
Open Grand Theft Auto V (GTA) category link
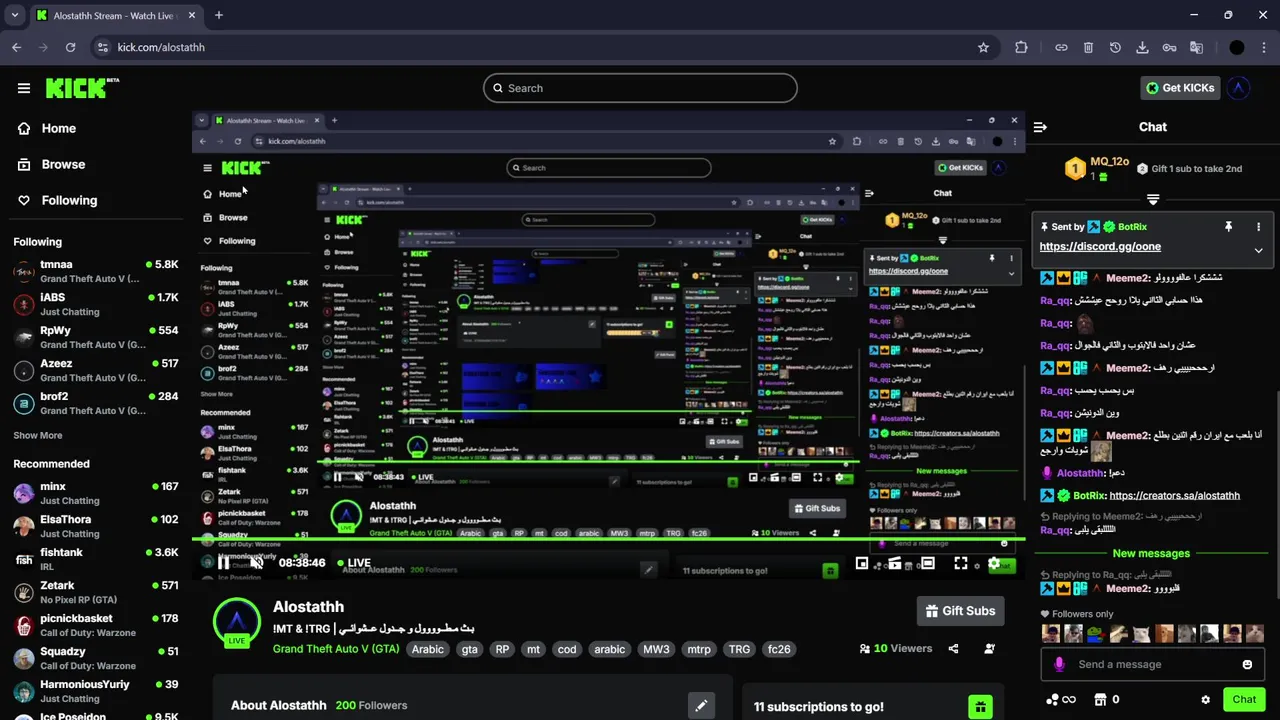point(336,649)
